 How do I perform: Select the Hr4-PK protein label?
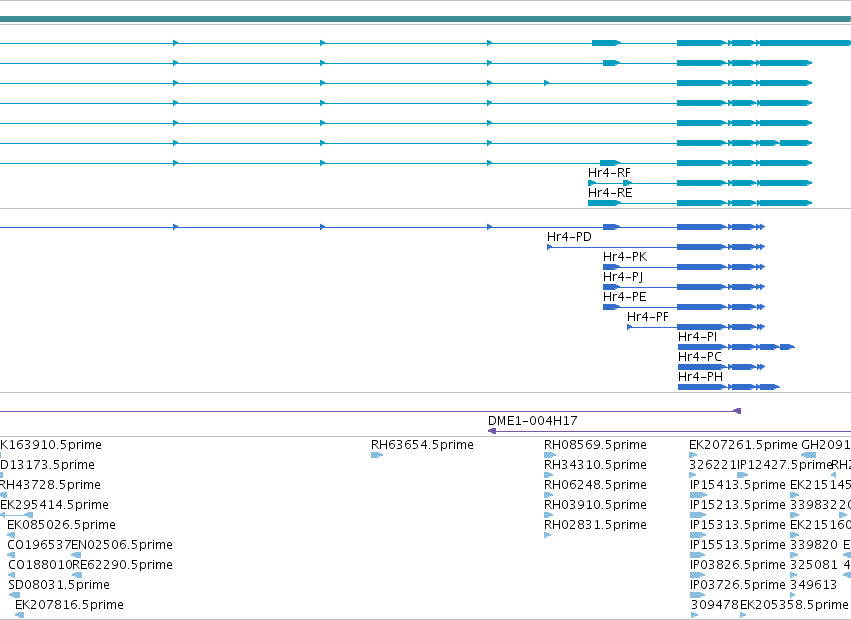pyautogui.click(x=625, y=257)
